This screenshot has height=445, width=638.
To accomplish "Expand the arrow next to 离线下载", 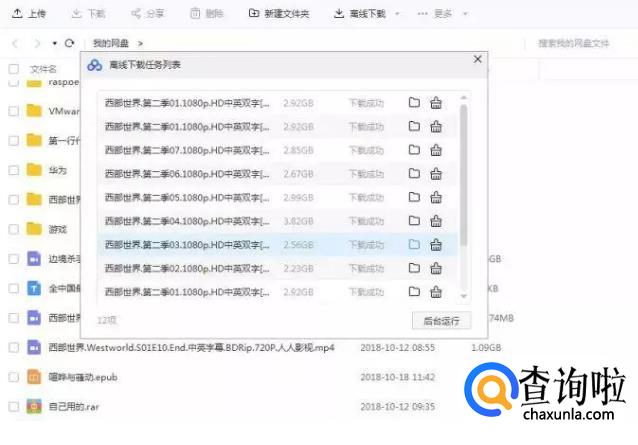I will [x=397, y=14].
